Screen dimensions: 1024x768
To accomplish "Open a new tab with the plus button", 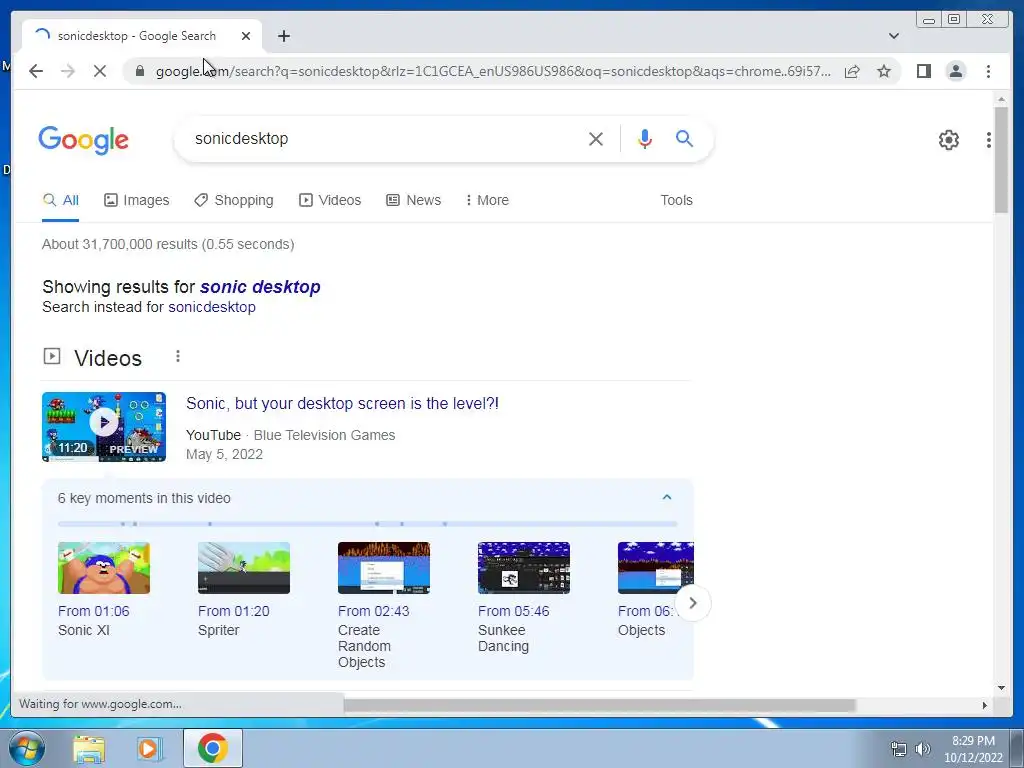I will coord(283,36).
